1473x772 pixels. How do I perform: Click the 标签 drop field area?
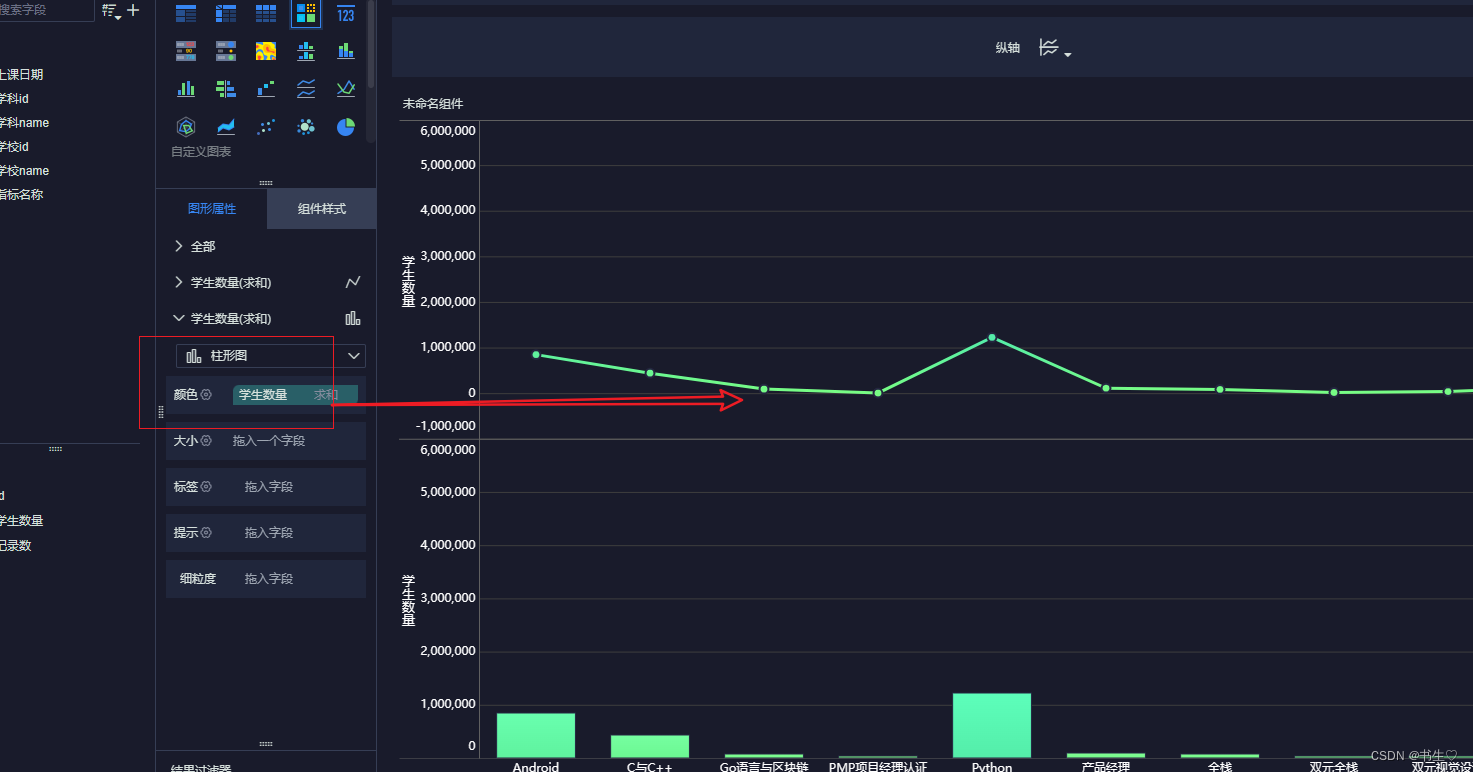click(x=266, y=487)
